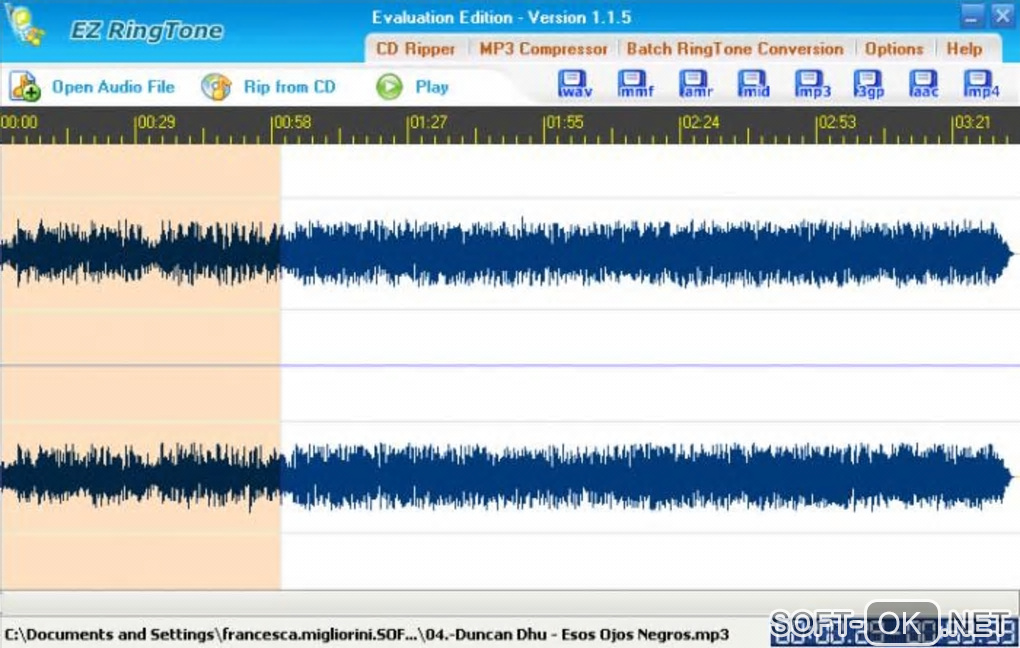Click the 01:27 timeline marker

pyautogui.click(x=428, y=122)
